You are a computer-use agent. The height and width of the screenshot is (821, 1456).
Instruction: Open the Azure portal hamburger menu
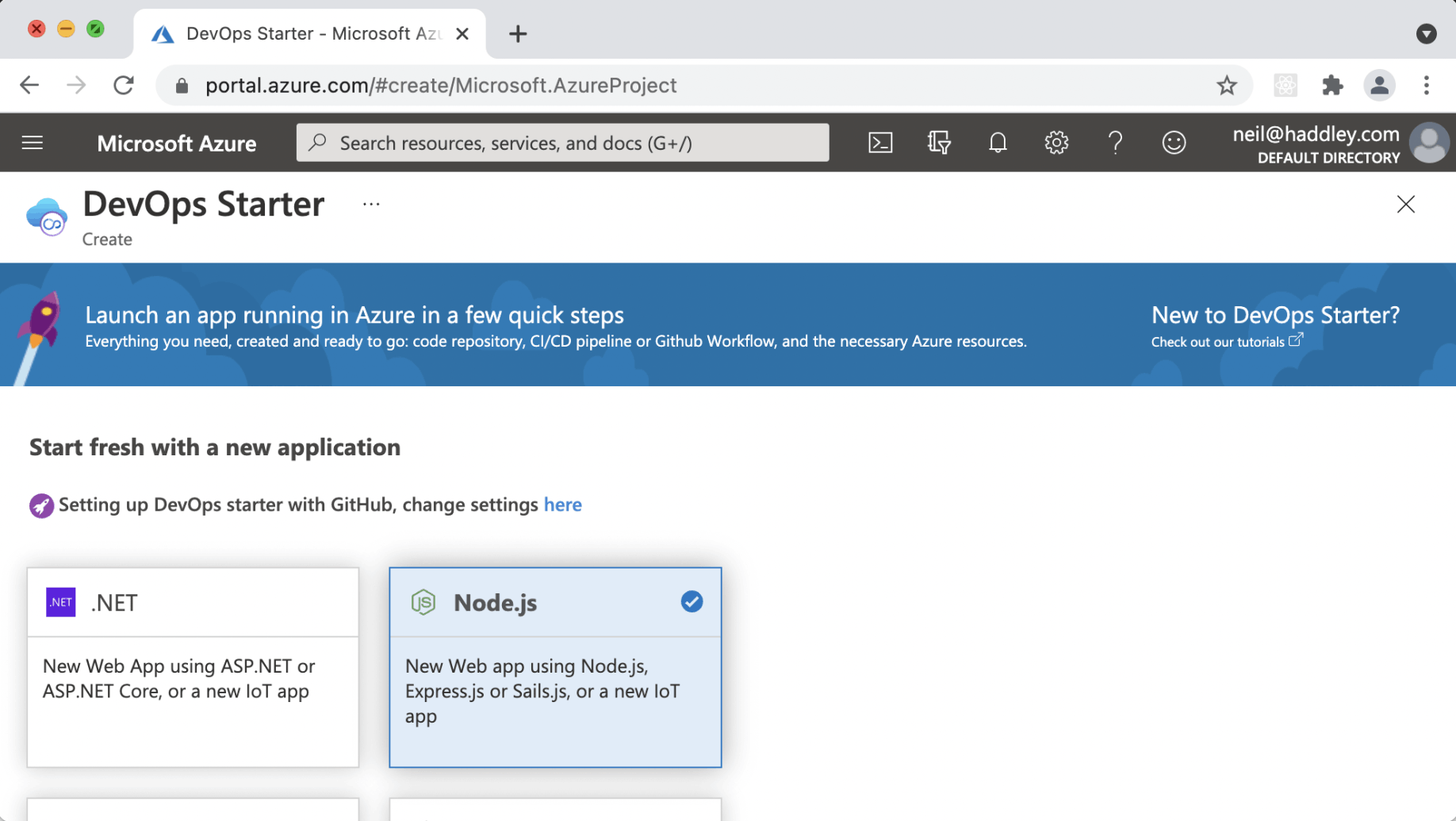click(33, 143)
